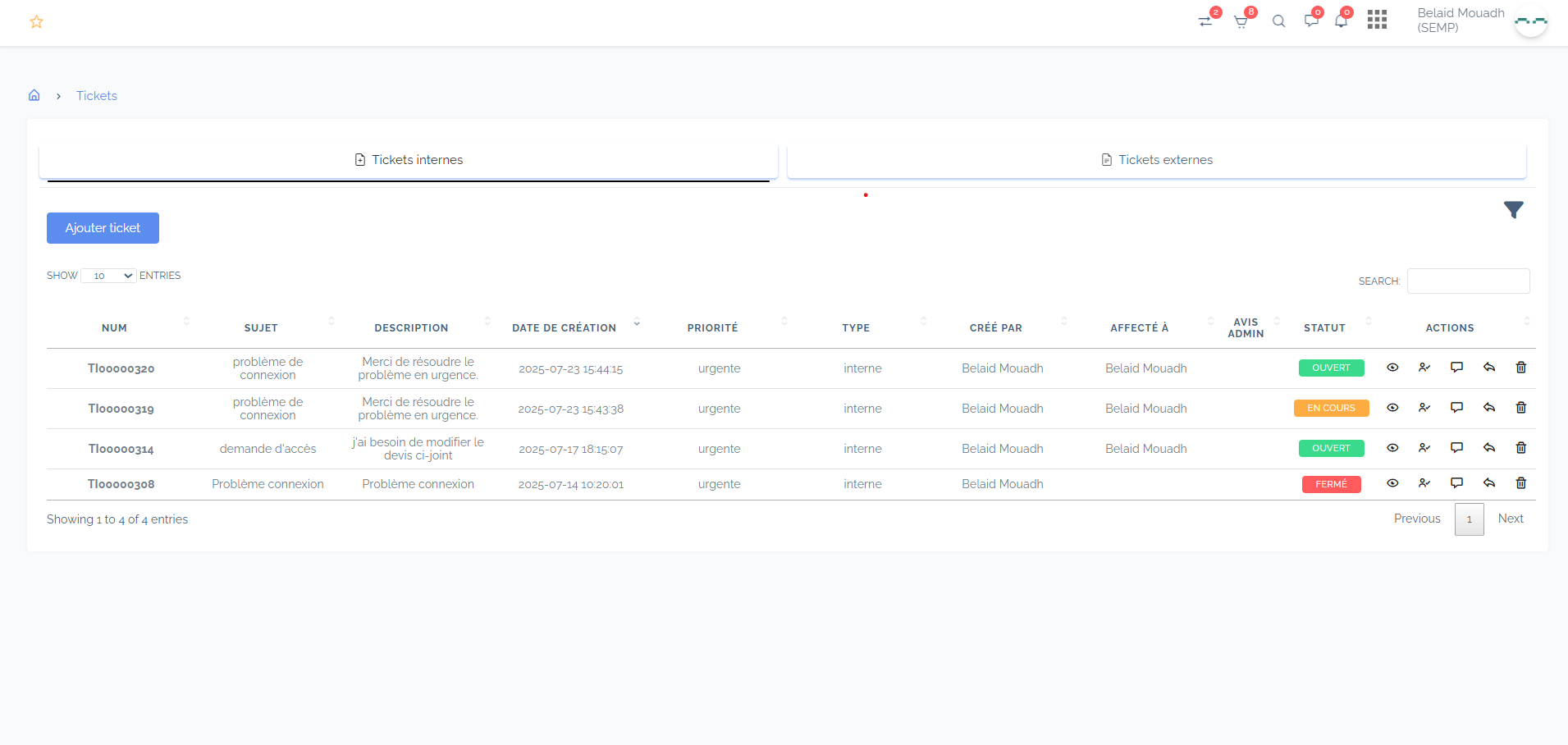
Task: Comment on ticket TI00000319
Action: tap(1456, 408)
